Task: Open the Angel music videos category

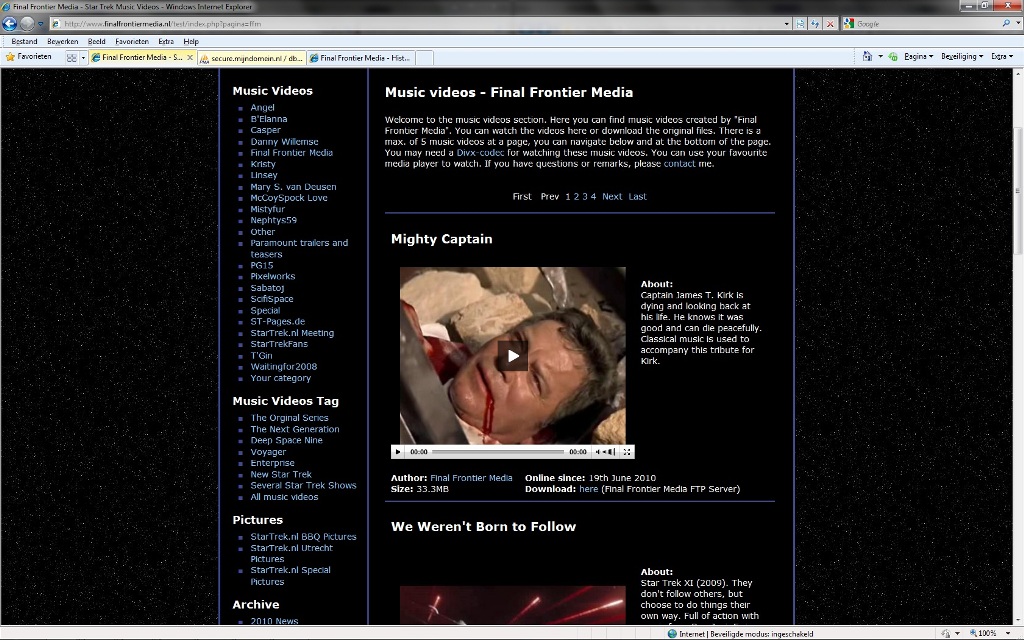Action: (x=263, y=108)
